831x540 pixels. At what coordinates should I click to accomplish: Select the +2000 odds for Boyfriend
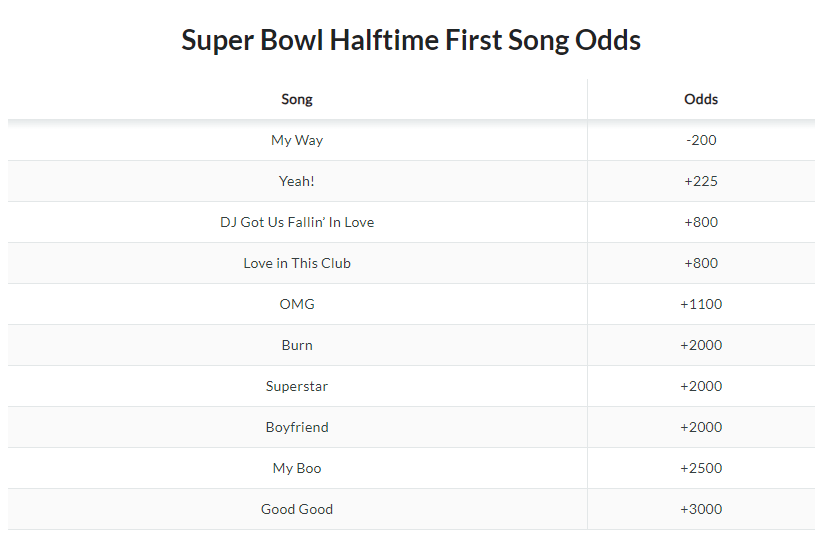[x=701, y=427]
